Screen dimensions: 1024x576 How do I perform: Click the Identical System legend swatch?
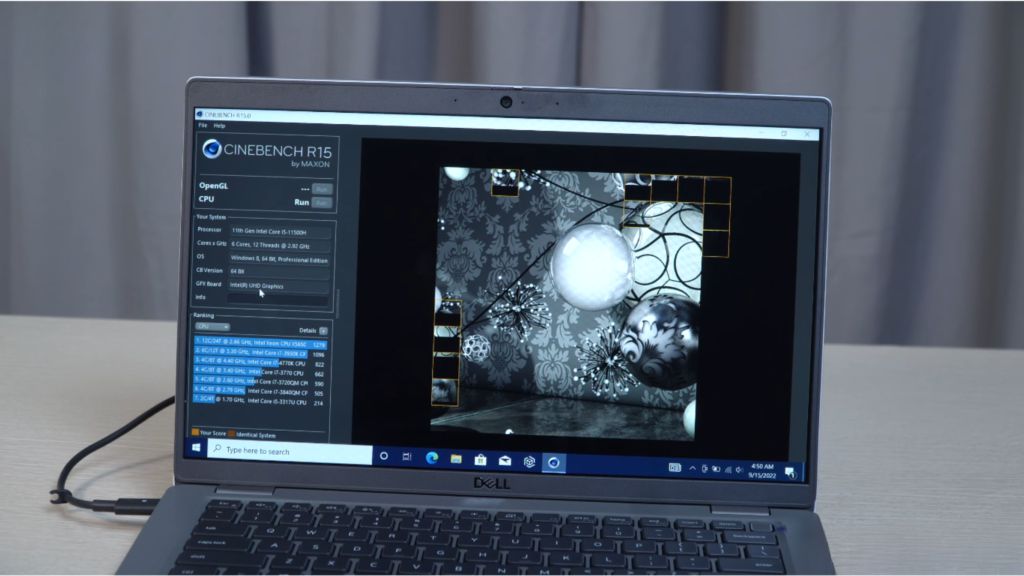coord(231,434)
